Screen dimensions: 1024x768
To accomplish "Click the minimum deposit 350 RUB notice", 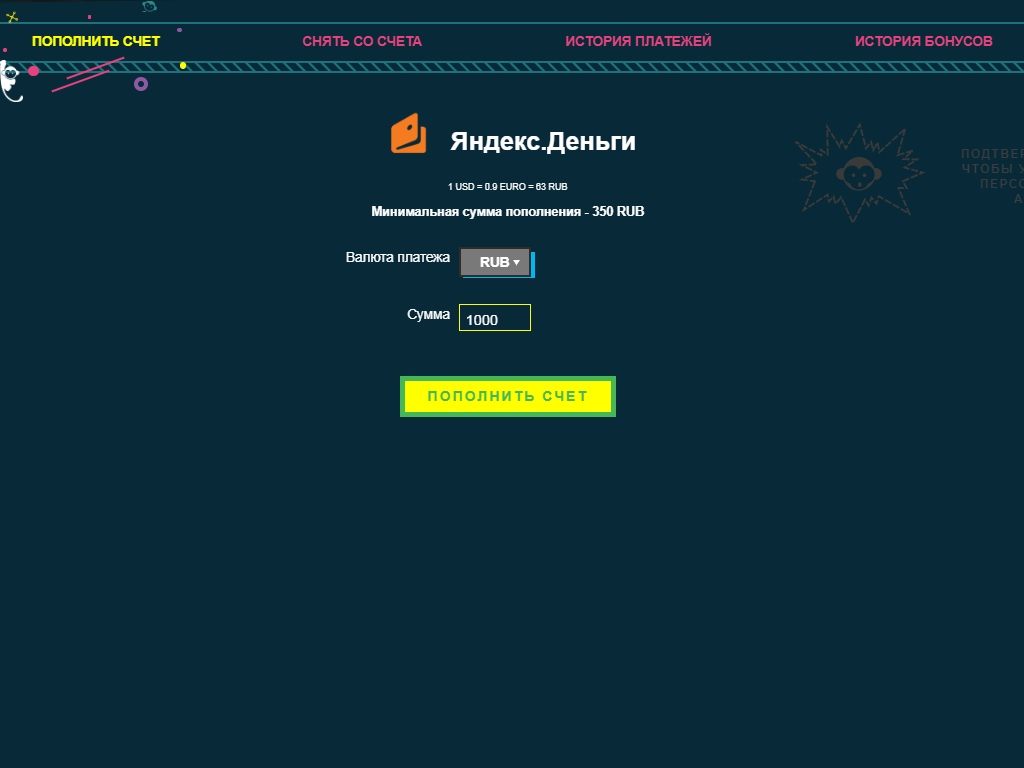I will click(507, 212).
